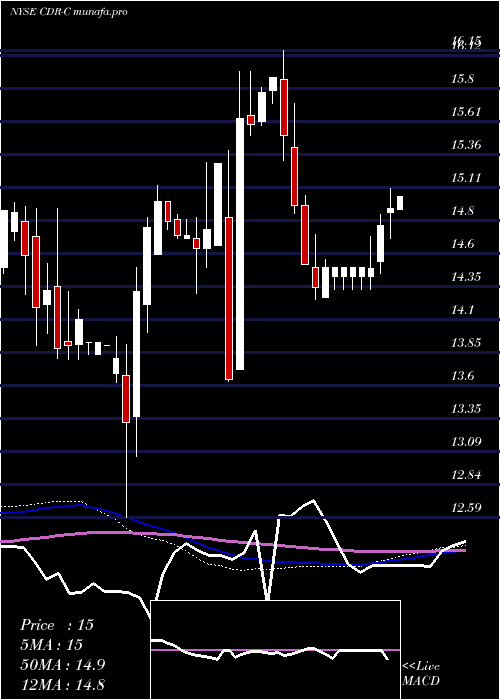
Task: Click the 15.61 price axis label
Action: click(466, 112)
